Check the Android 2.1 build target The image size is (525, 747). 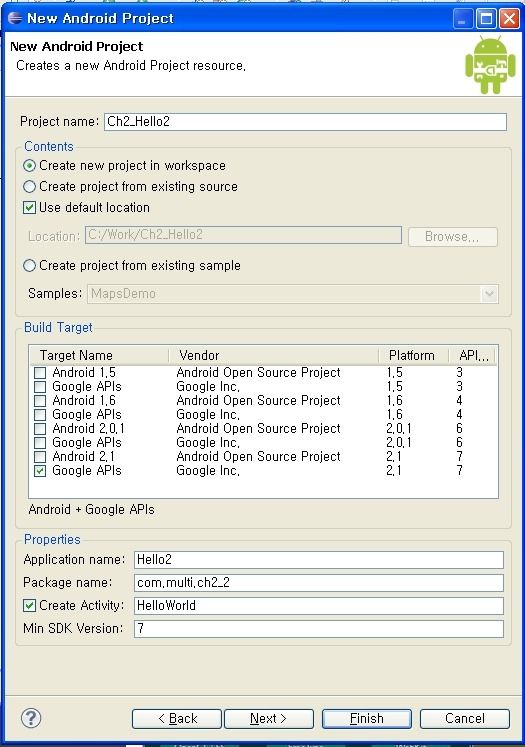40,457
